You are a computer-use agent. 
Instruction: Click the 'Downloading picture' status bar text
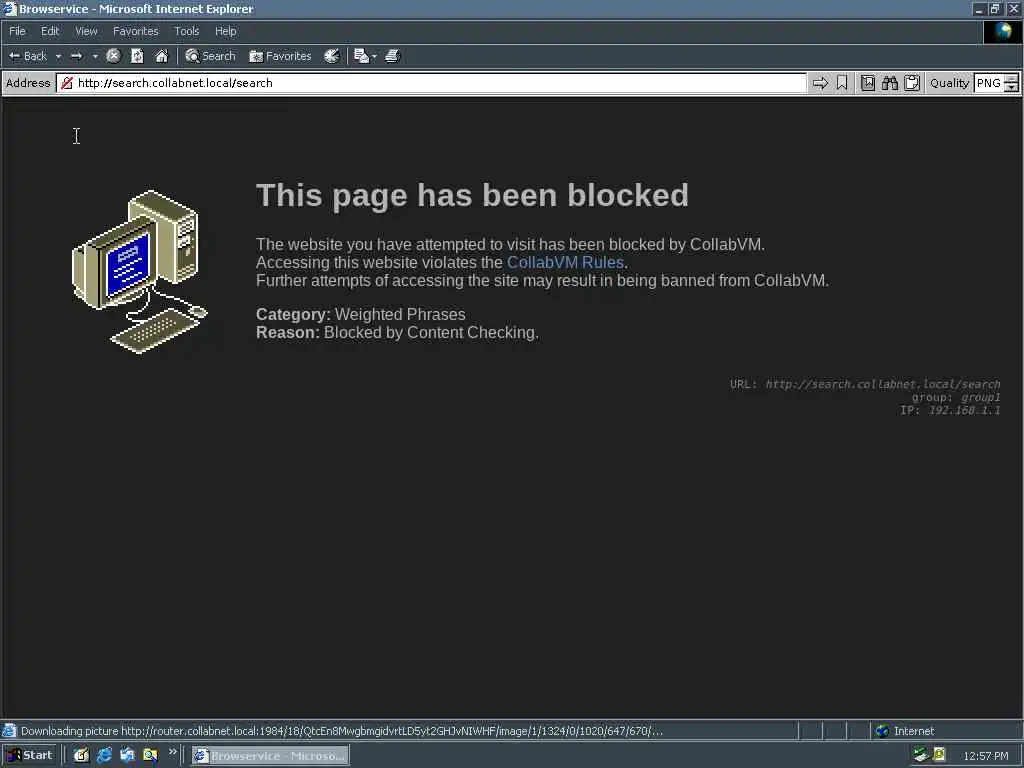click(x=341, y=731)
